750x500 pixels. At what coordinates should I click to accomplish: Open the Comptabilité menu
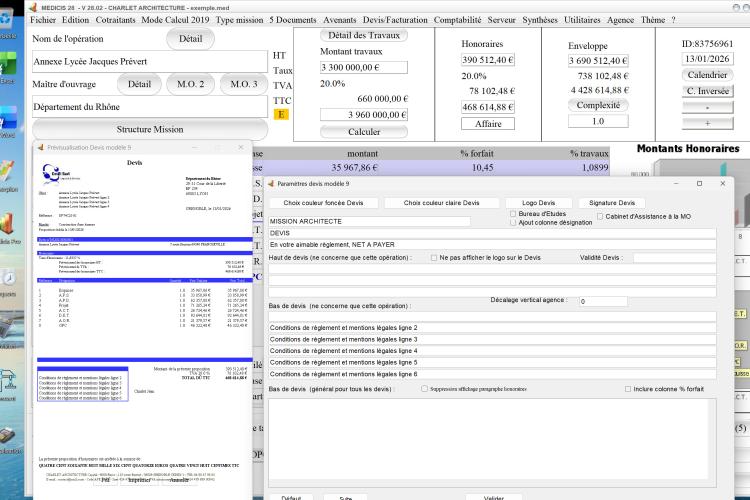click(458, 20)
